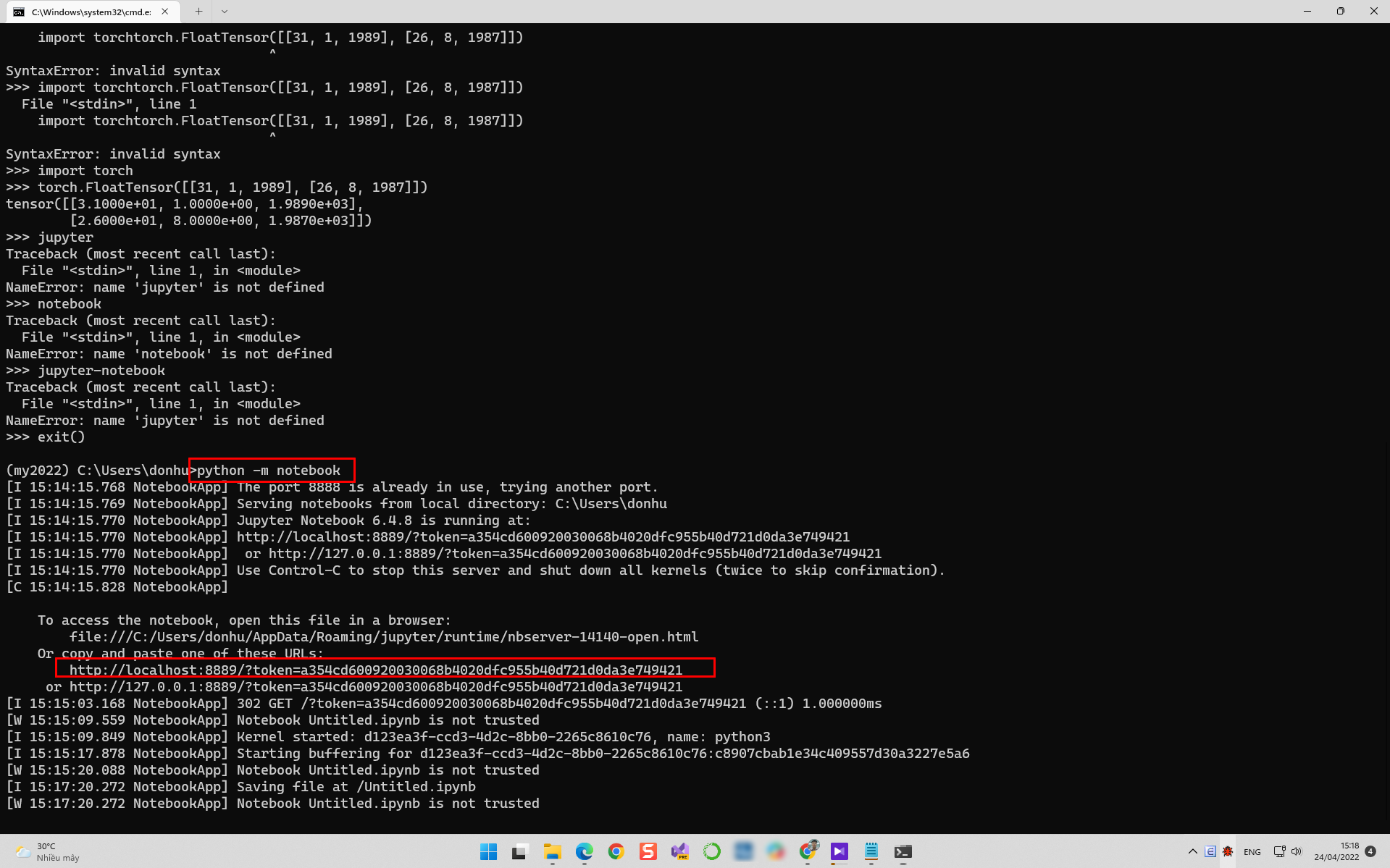The image size is (1390, 868).
Task: Open Microsoft Edge from the taskbar
Action: click(584, 851)
